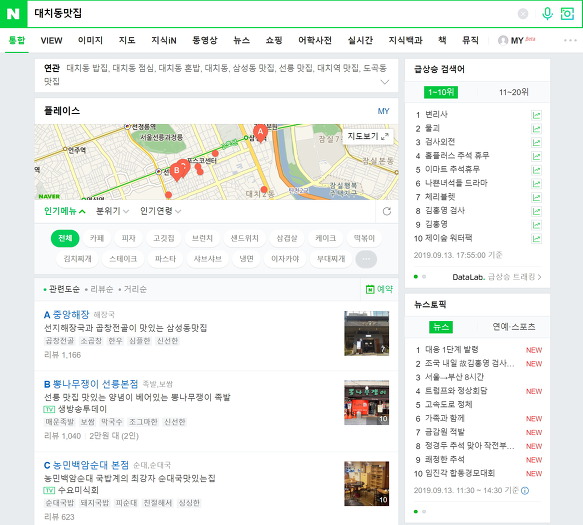This screenshot has height=525, width=583.
Task: Click map marker A
Action: coord(260,133)
